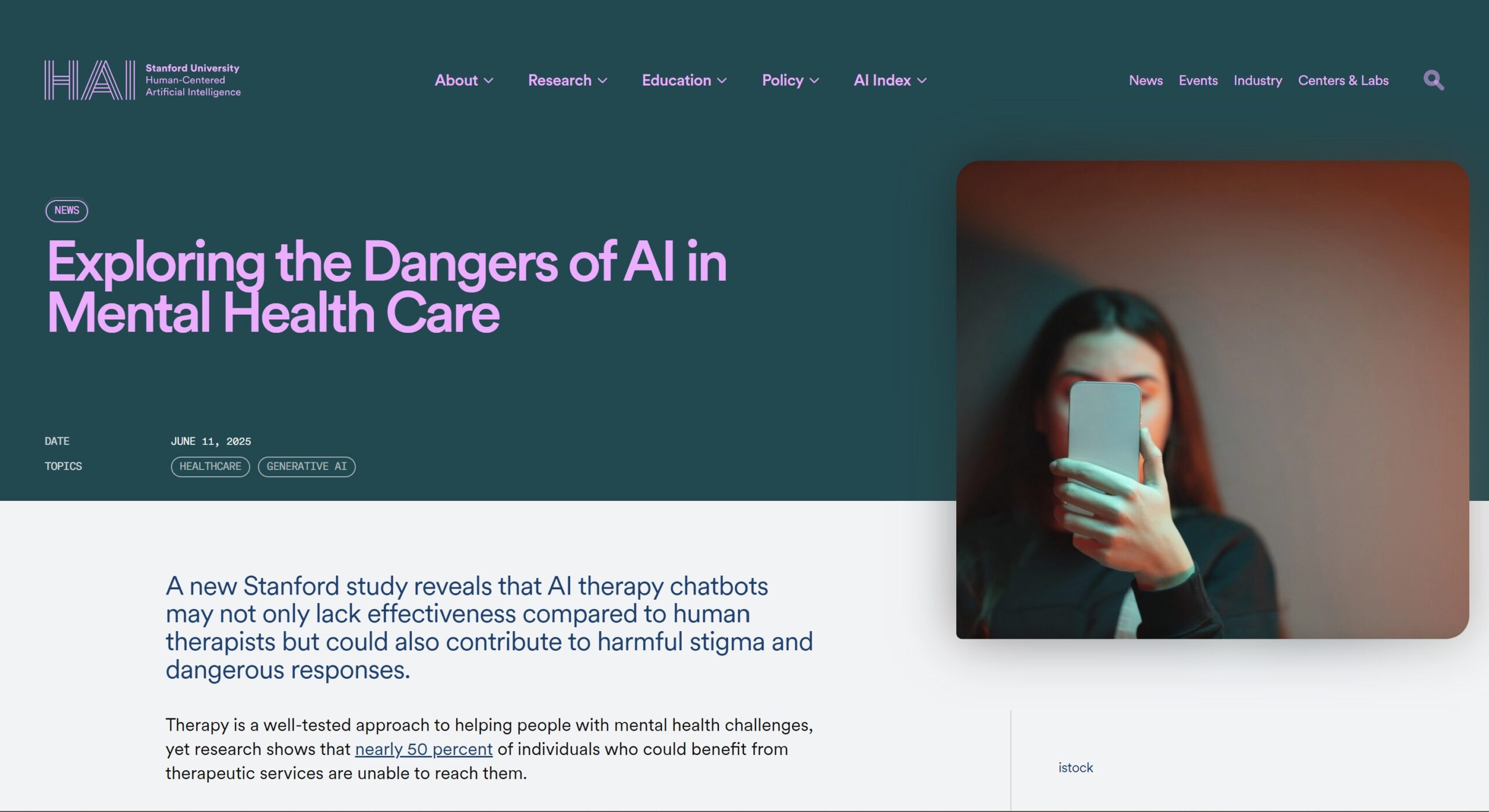
Task: Click the About menu label
Action: [x=456, y=80]
